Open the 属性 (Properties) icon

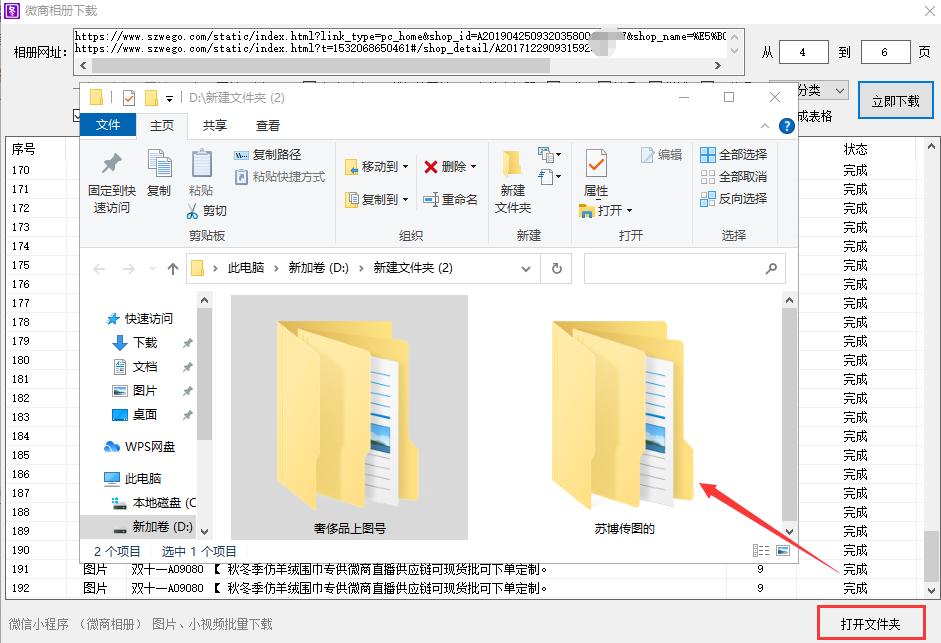coord(595,170)
